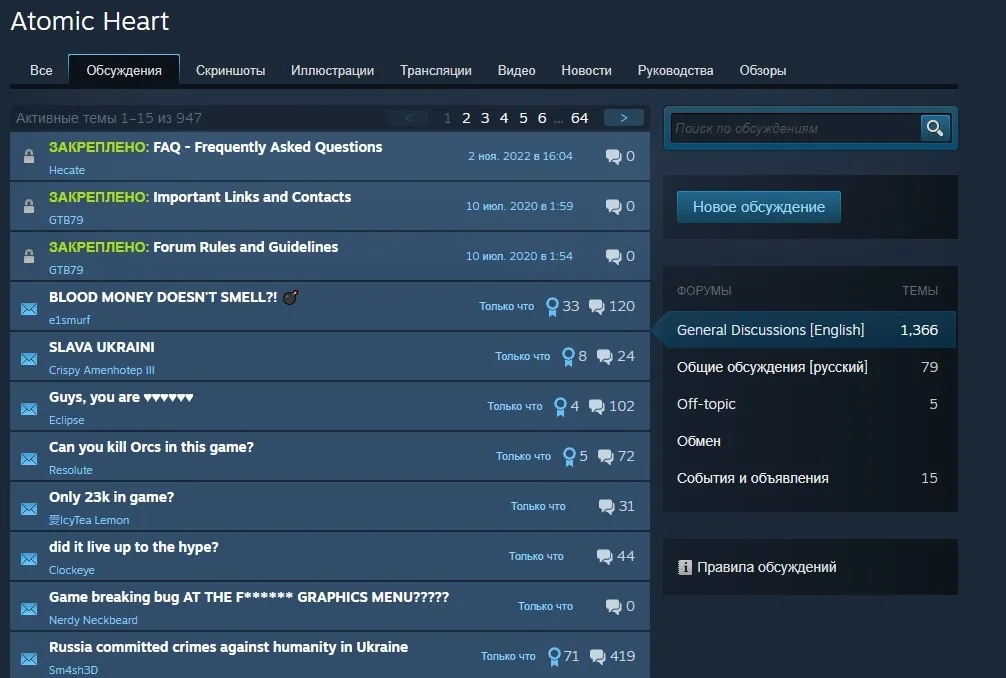Click the previous page arrow button
Image resolution: width=1006 pixels, height=678 pixels.
[409, 118]
